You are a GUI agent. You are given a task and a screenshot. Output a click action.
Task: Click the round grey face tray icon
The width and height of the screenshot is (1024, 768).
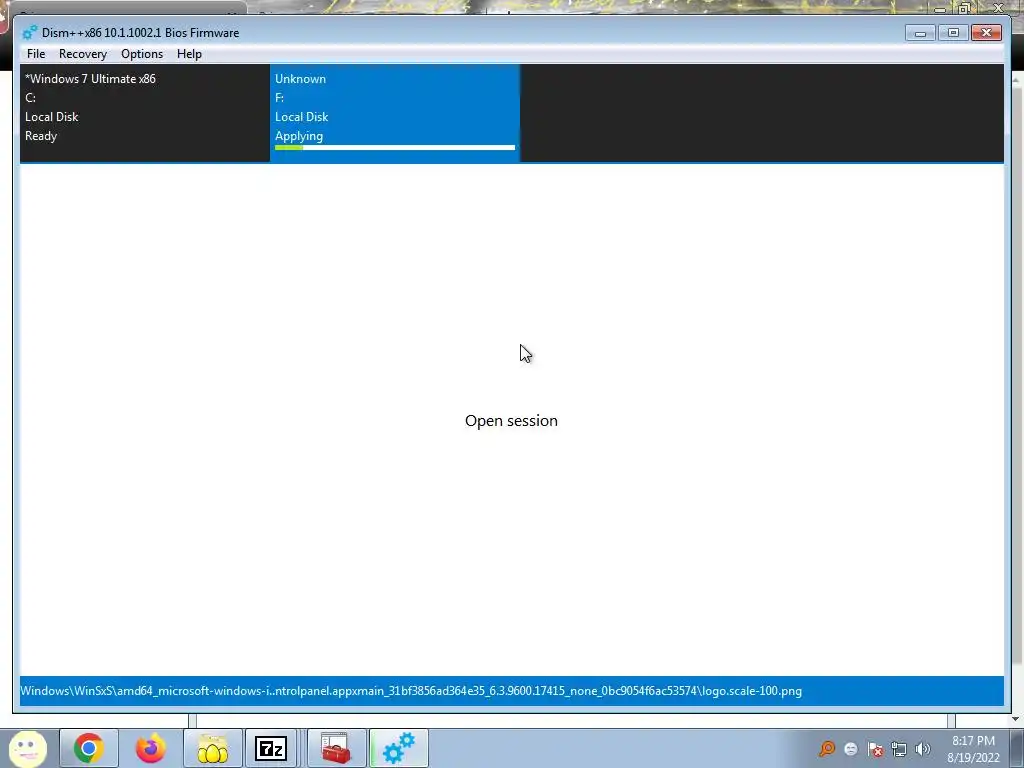click(850, 749)
